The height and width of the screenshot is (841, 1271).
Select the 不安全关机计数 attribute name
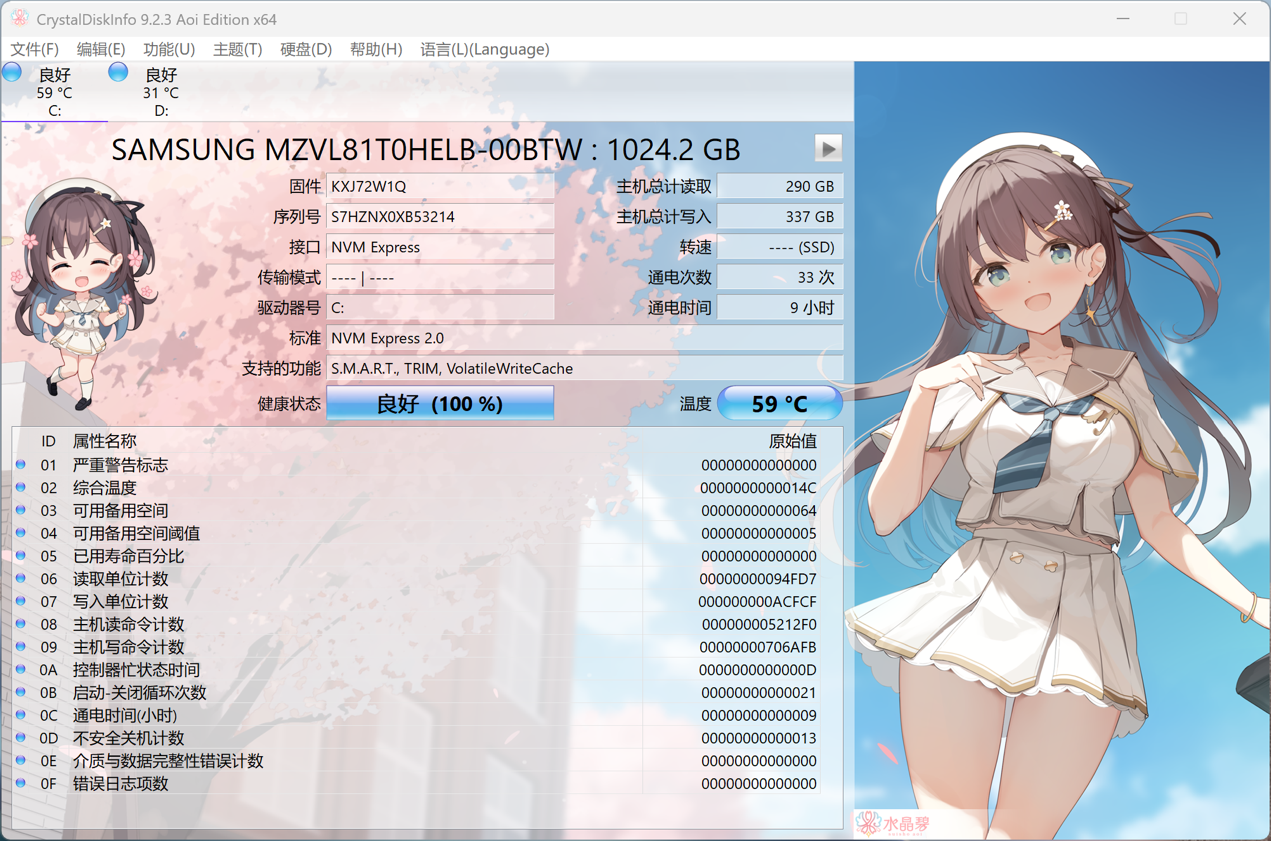[128, 738]
